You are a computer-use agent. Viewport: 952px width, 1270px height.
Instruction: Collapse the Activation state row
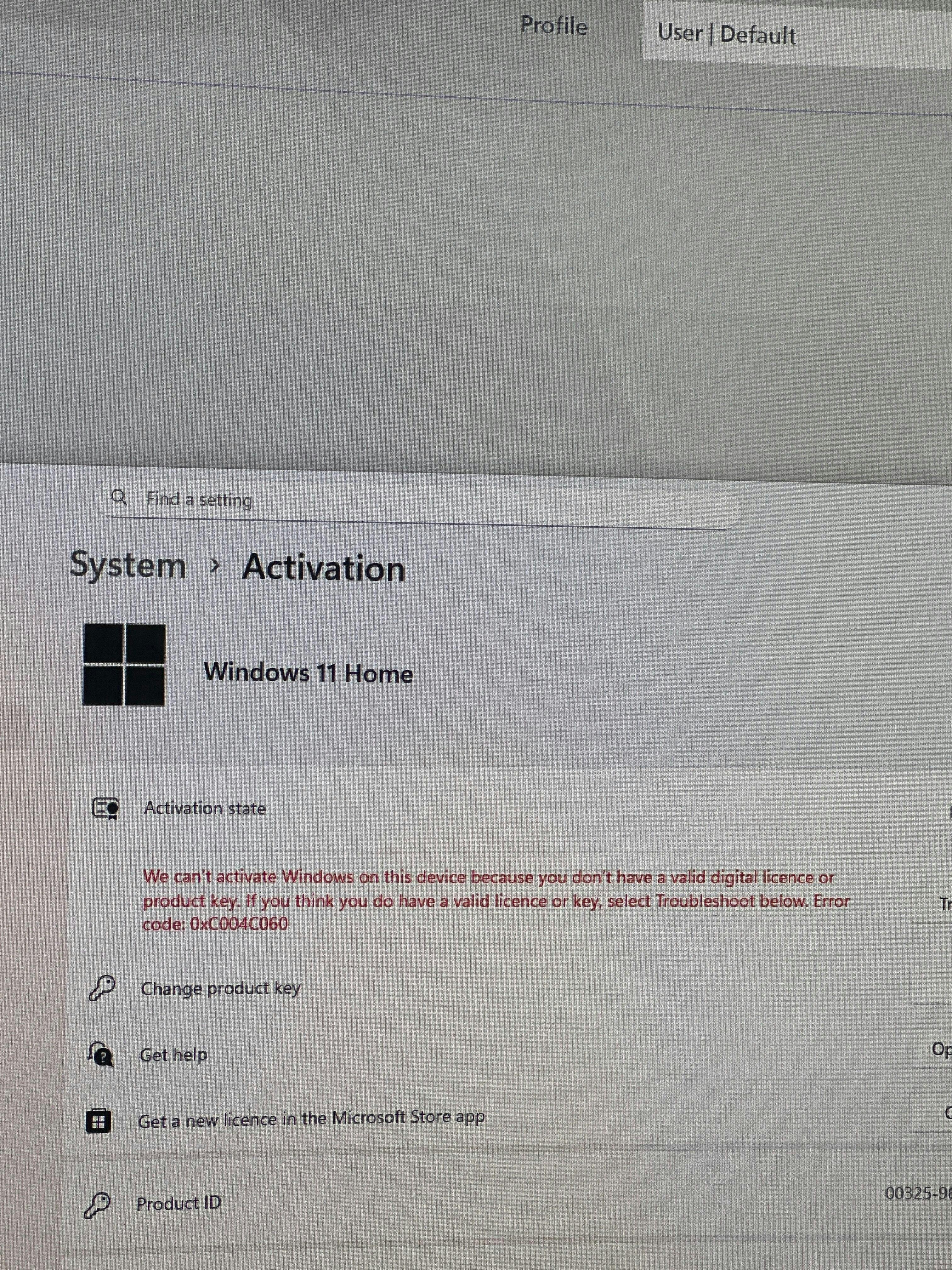coord(510,808)
